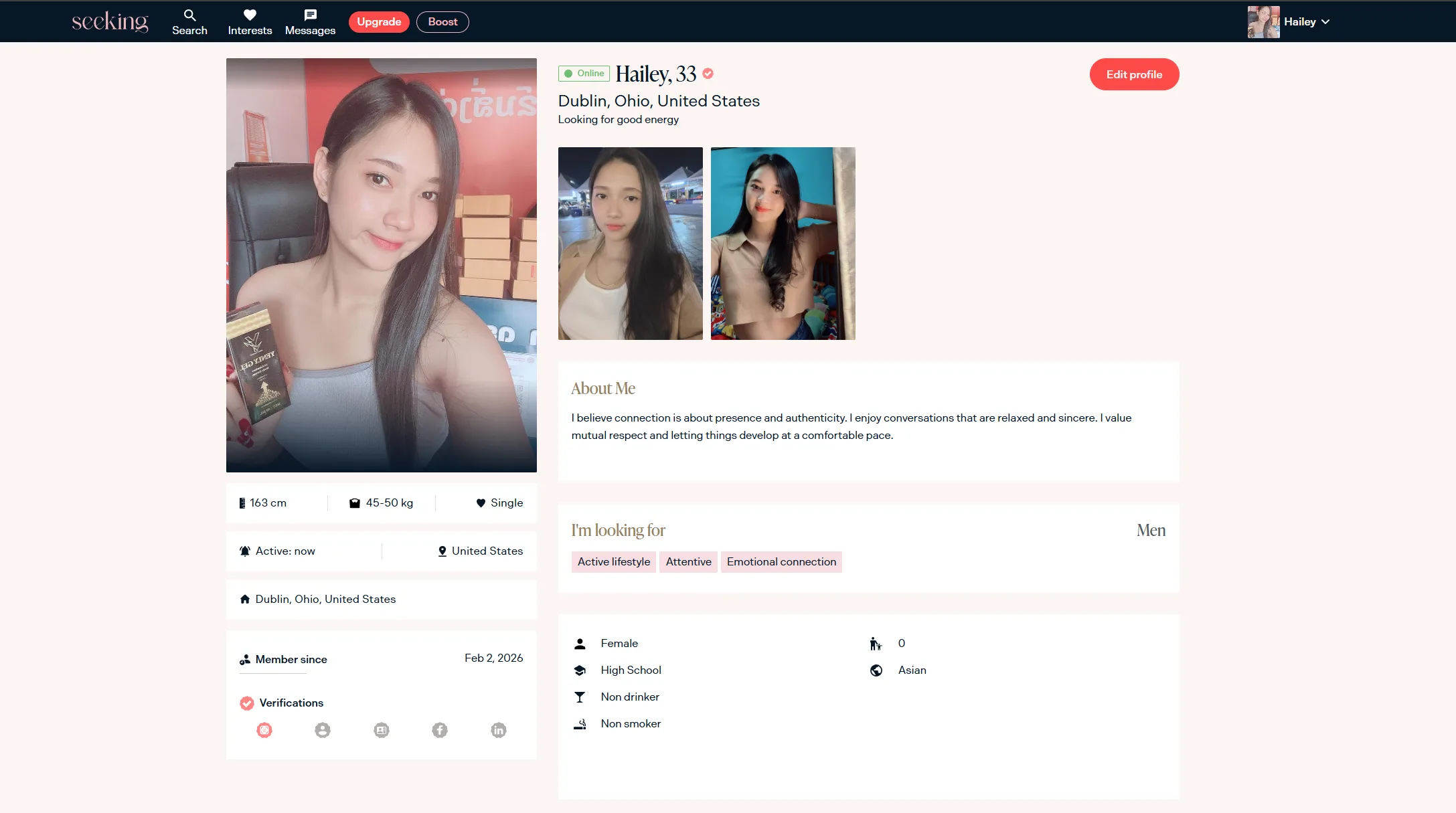Click the LinkedIn verification badge

499,730
